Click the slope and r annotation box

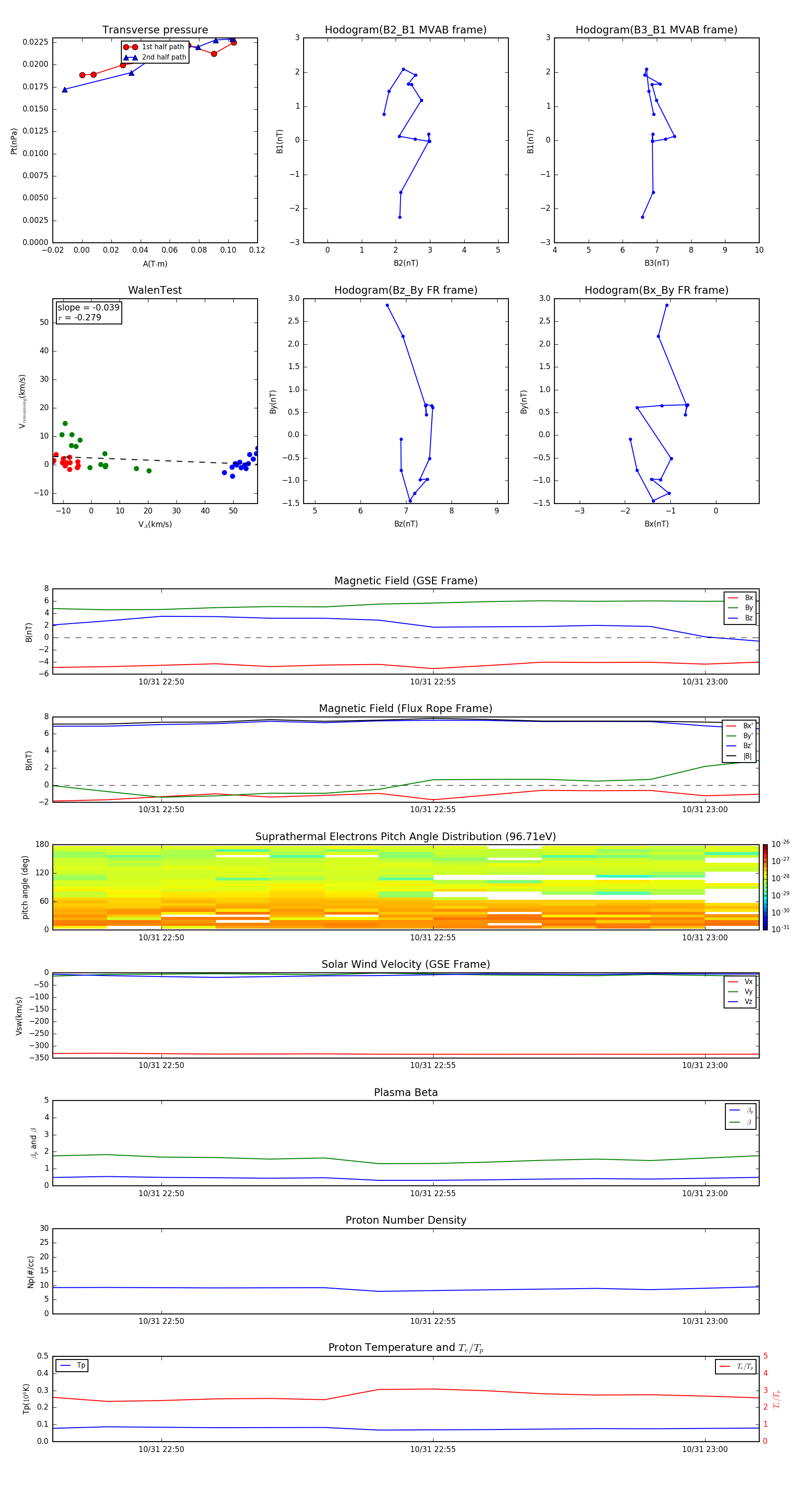pyautogui.click(x=88, y=313)
